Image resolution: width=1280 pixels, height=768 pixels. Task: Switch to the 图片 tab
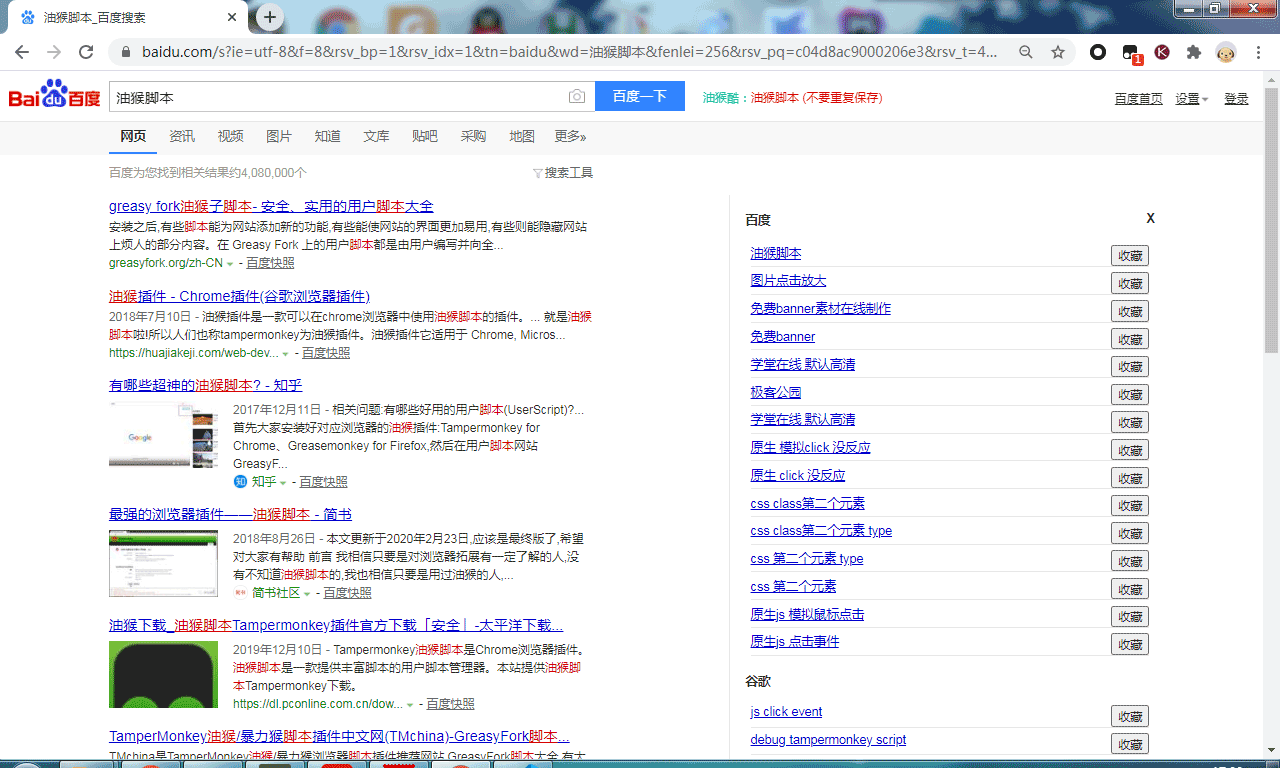click(x=279, y=136)
